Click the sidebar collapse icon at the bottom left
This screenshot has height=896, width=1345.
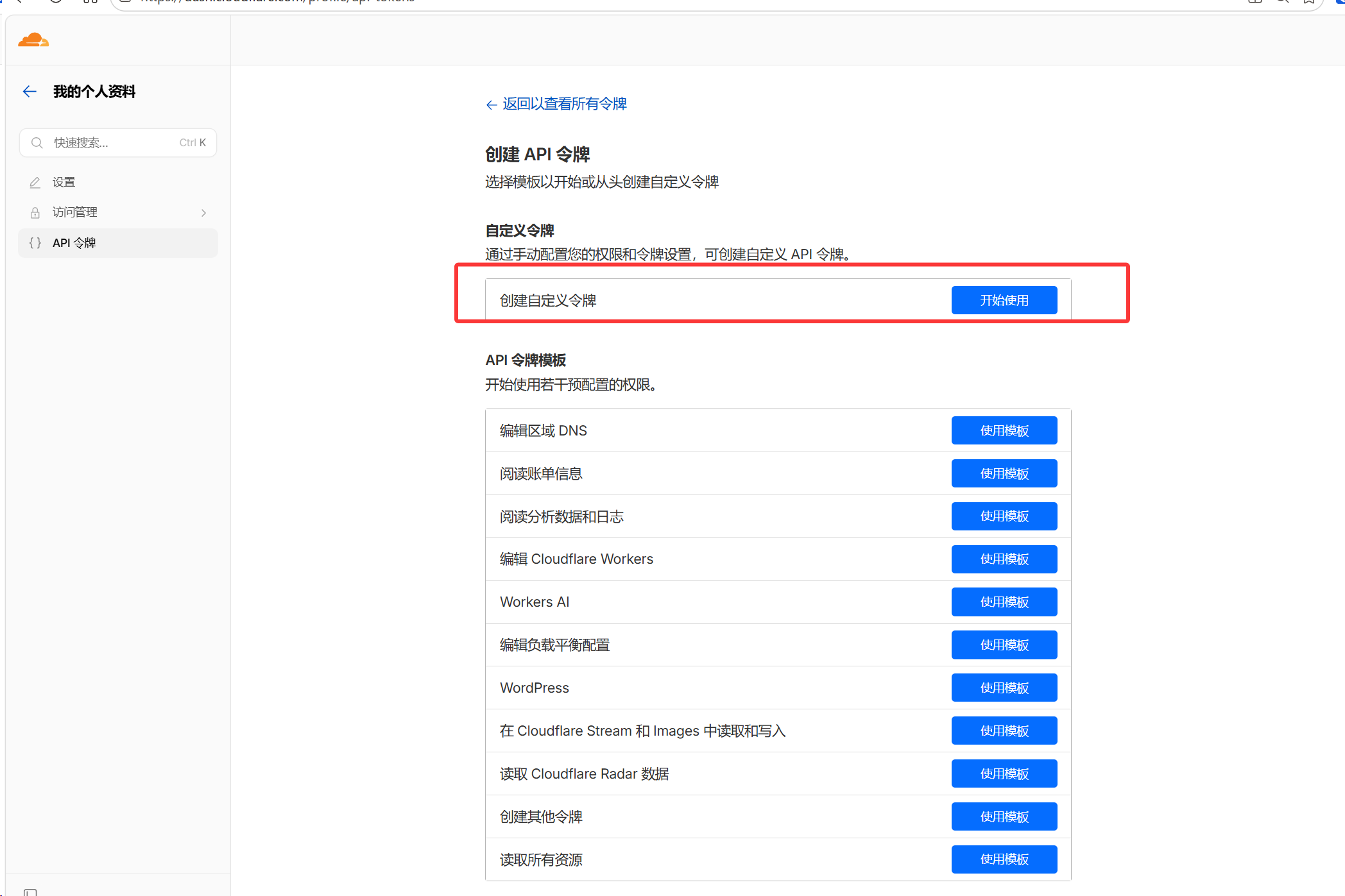[x=30, y=892]
